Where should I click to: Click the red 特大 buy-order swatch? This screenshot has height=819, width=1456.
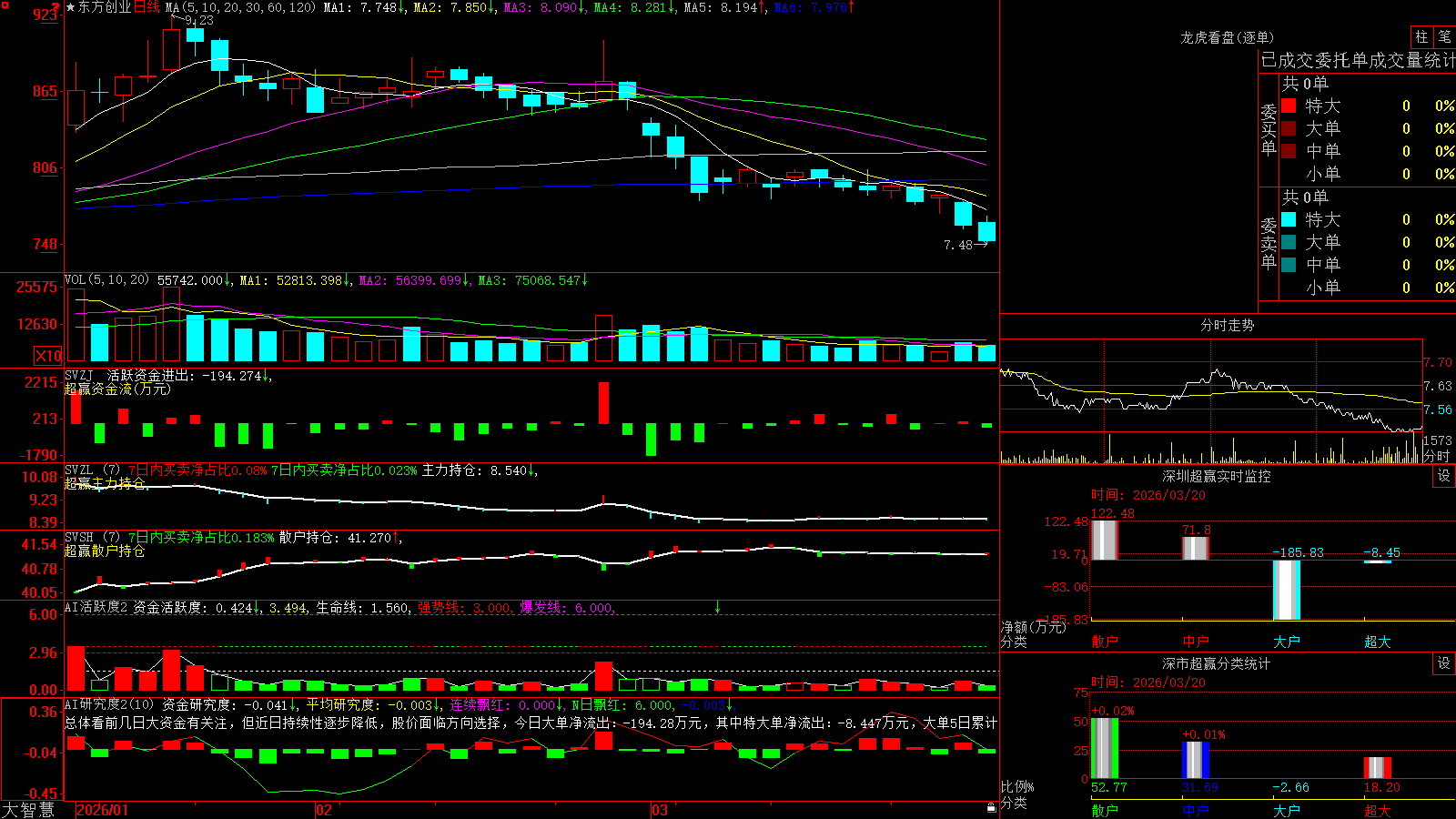click(1289, 106)
